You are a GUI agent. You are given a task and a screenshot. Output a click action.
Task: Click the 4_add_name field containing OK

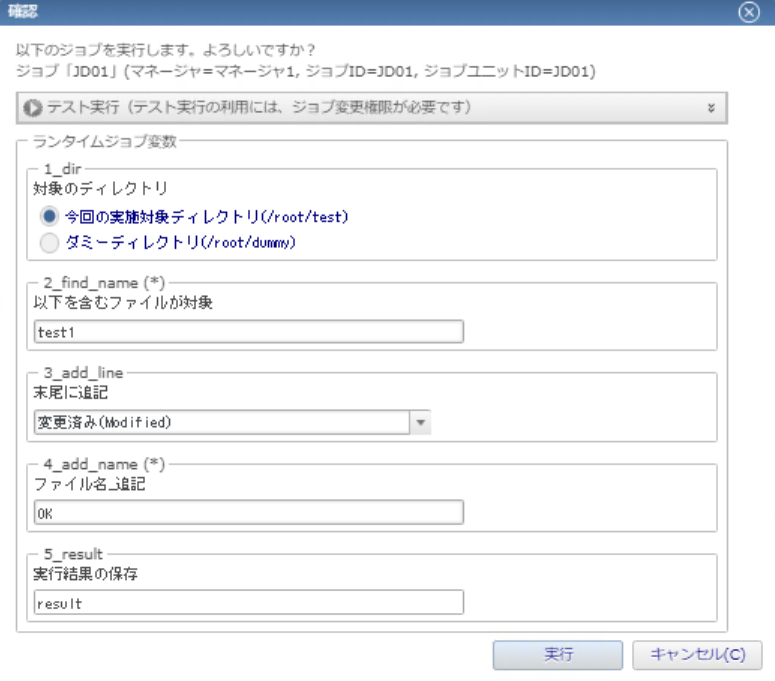coord(249,512)
